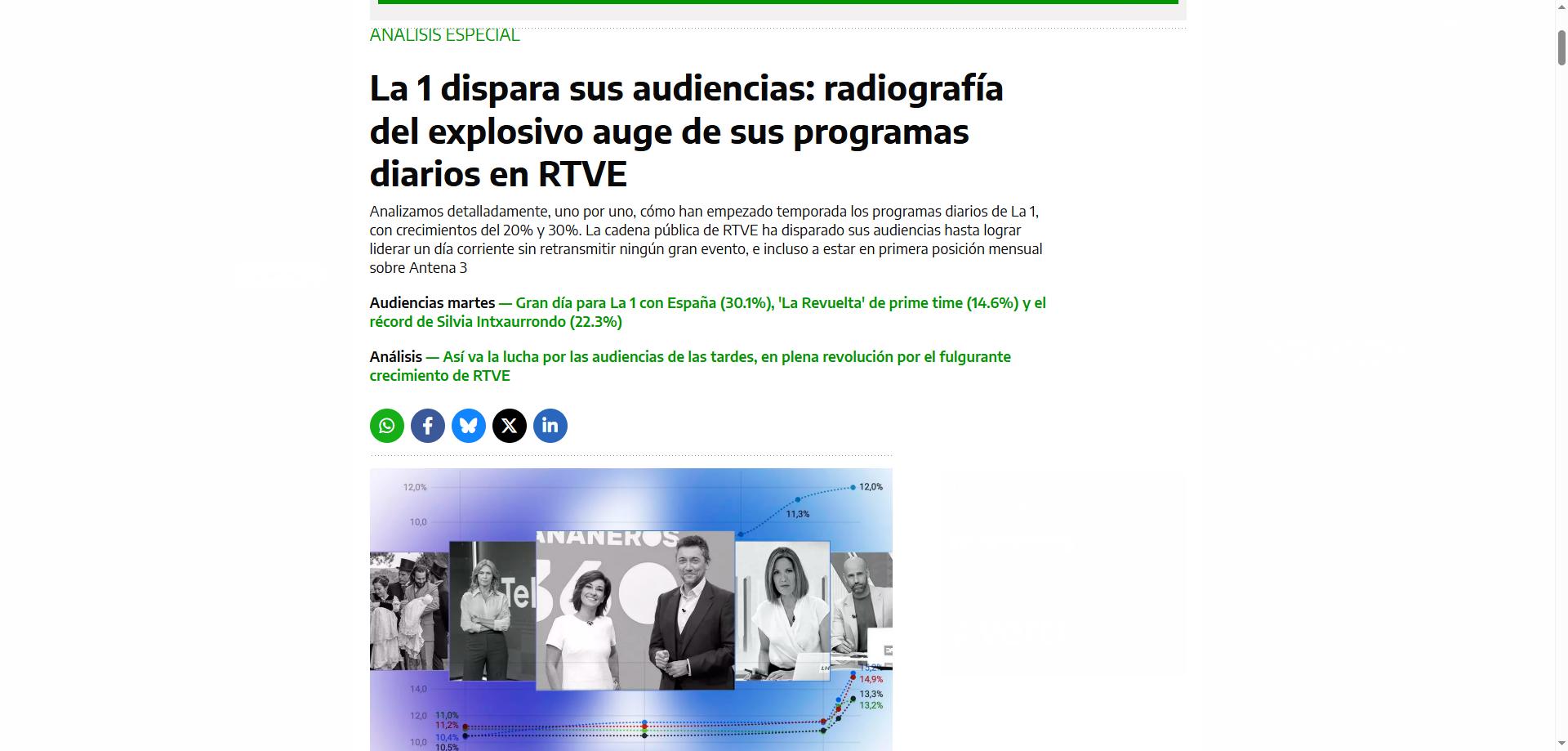Click the red 14,9% chart label
Viewport: 1568px width, 751px height.
pos(871,680)
